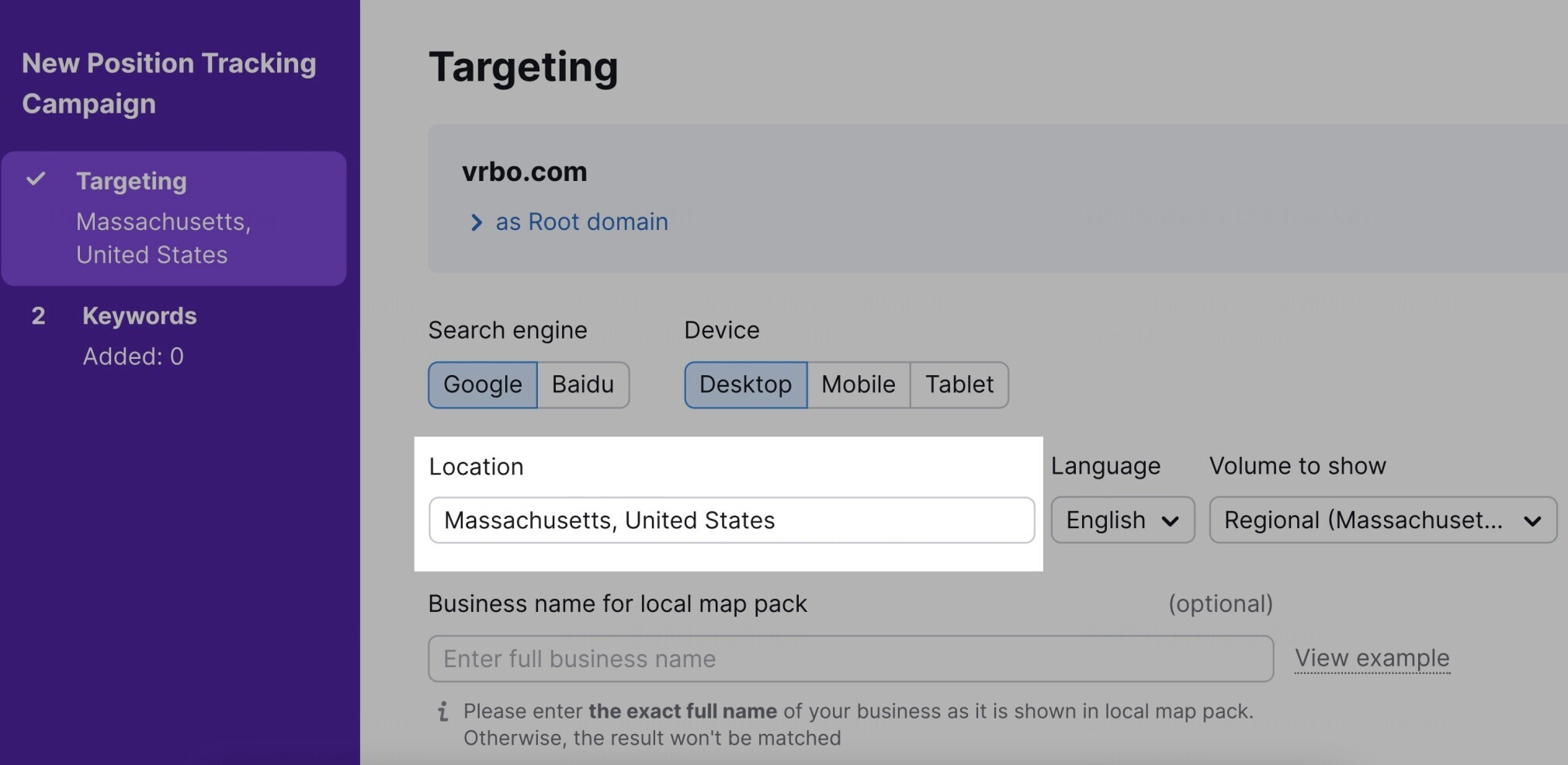The width and height of the screenshot is (1568, 765).
Task: Click the 'Added: 0' keywords count
Action: [x=134, y=356]
